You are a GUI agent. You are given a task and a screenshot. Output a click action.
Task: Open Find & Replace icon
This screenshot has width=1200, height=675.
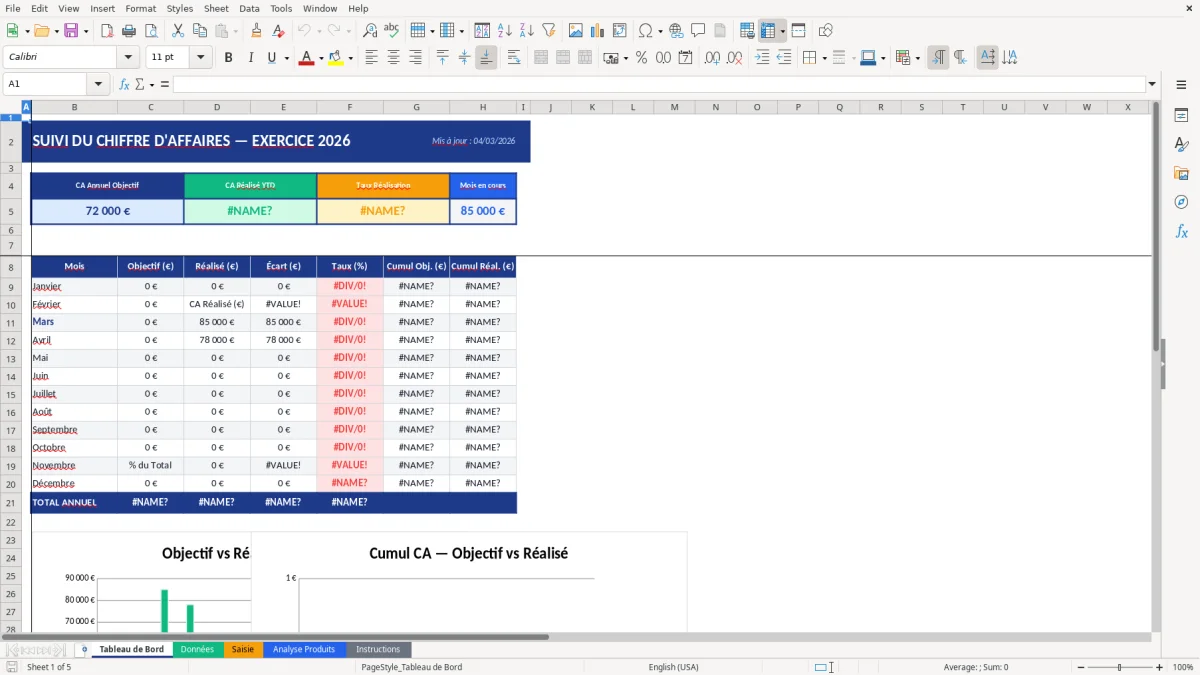[x=370, y=31]
